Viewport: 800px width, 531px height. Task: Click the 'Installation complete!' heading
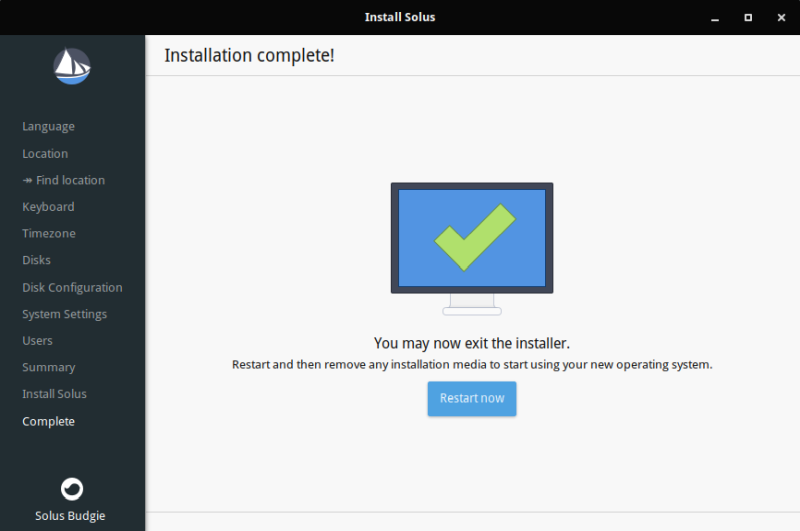point(249,55)
